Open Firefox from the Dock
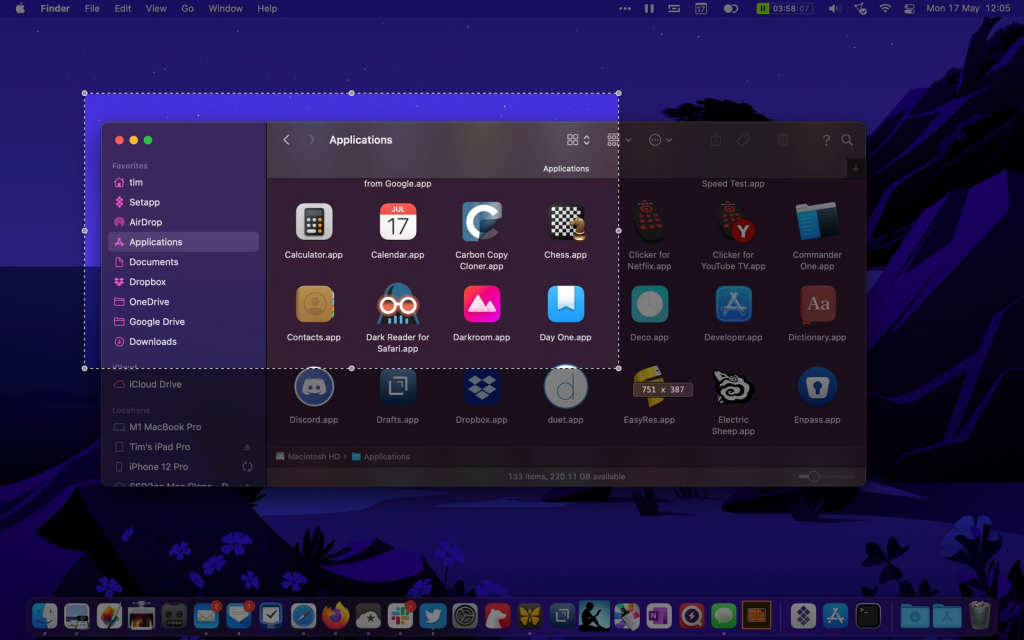The height and width of the screenshot is (640, 1024). click(x=336, y=616)
